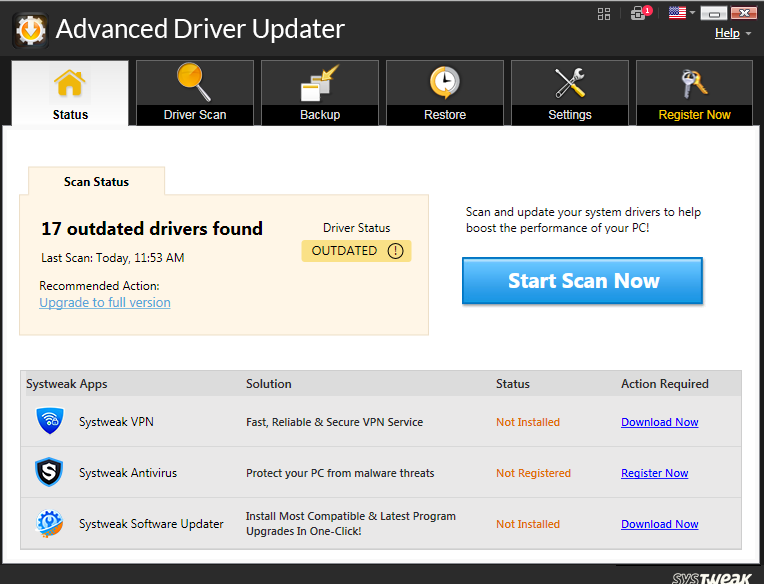Click 'Protect your PC from malware threats' text

(x=340, y=473)
